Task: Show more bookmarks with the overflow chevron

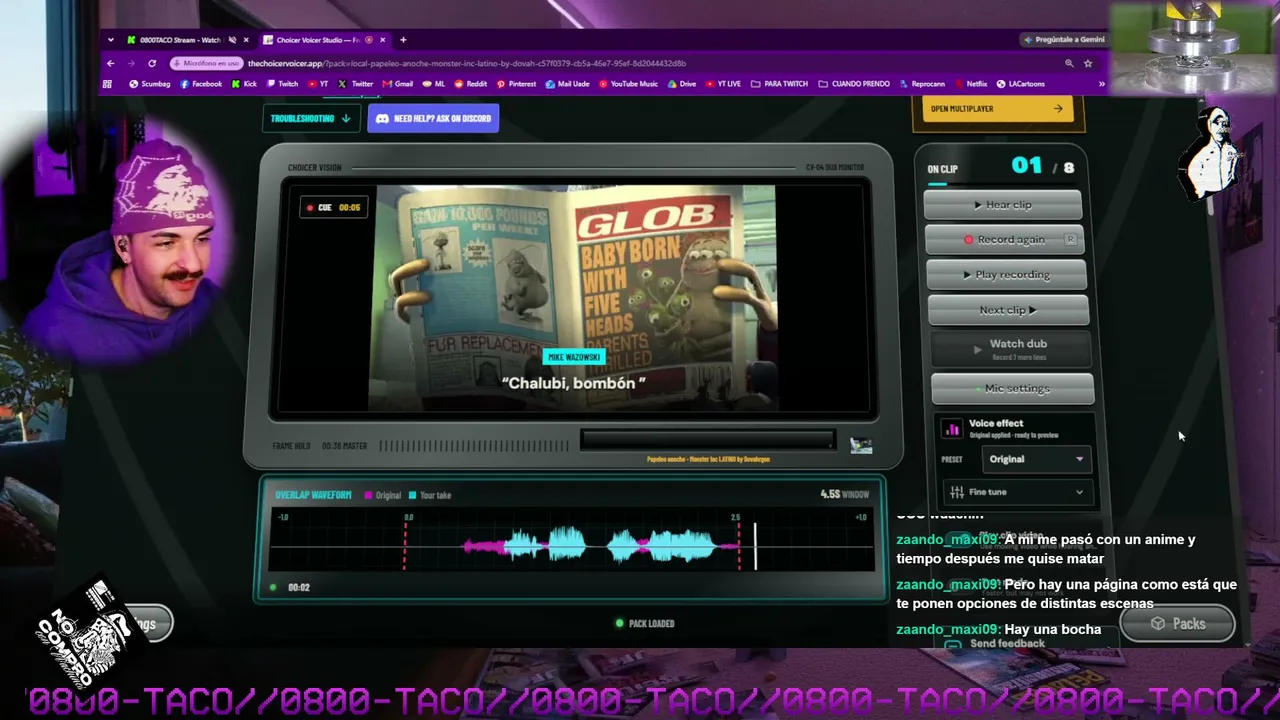Action: (1102, 84)
